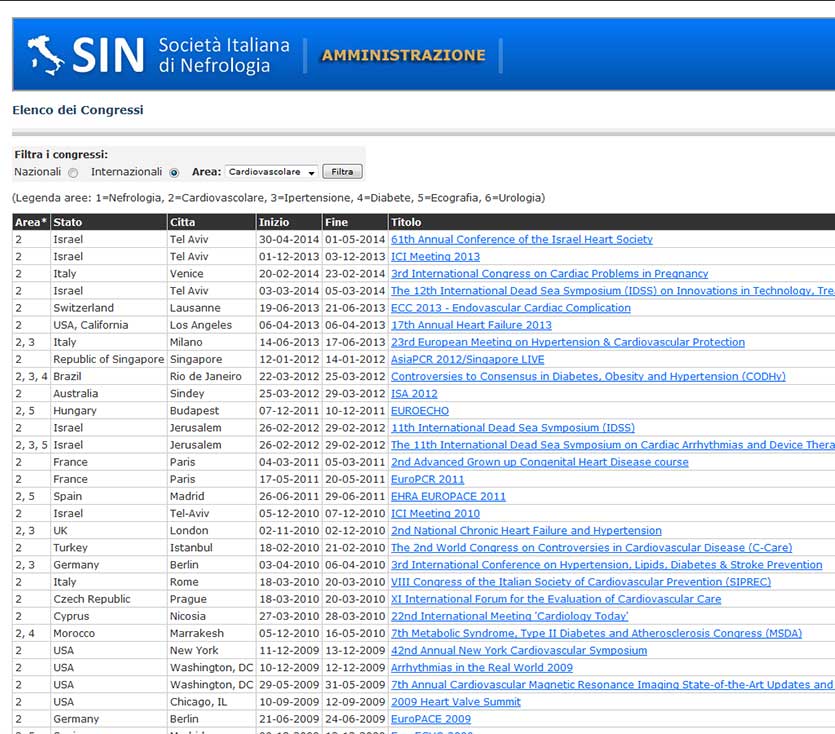Click the 'Società Italiana di Nefrologia' banner text
The image size is (835, 734).
click(x=224, y=55)
